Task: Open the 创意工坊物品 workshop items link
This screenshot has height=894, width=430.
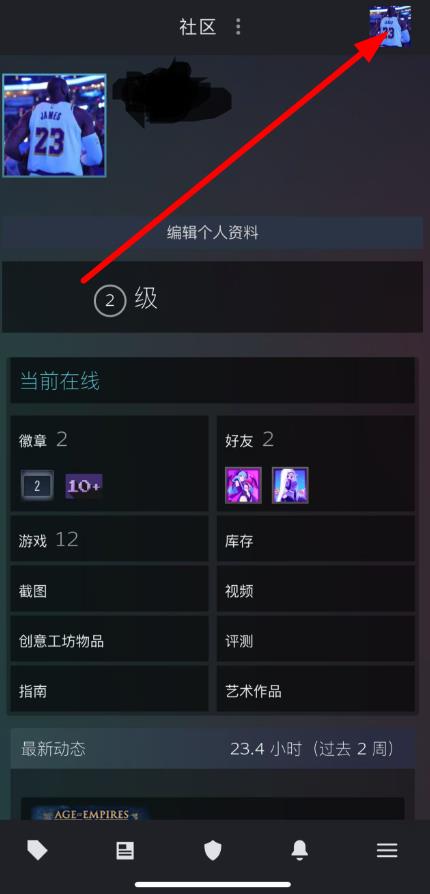Action: 109,640
